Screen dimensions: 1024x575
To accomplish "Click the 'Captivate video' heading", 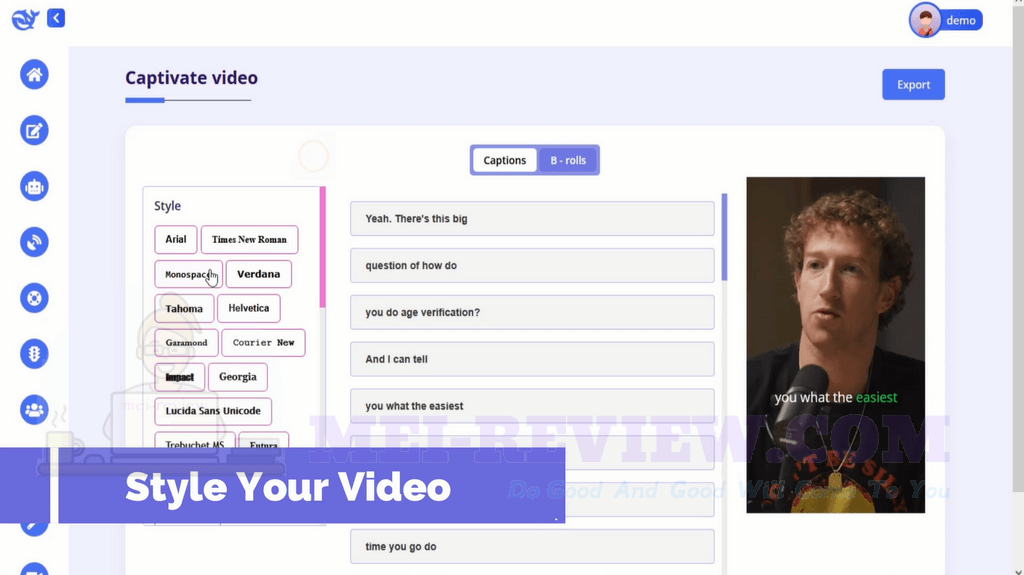I will coord(191,78).
